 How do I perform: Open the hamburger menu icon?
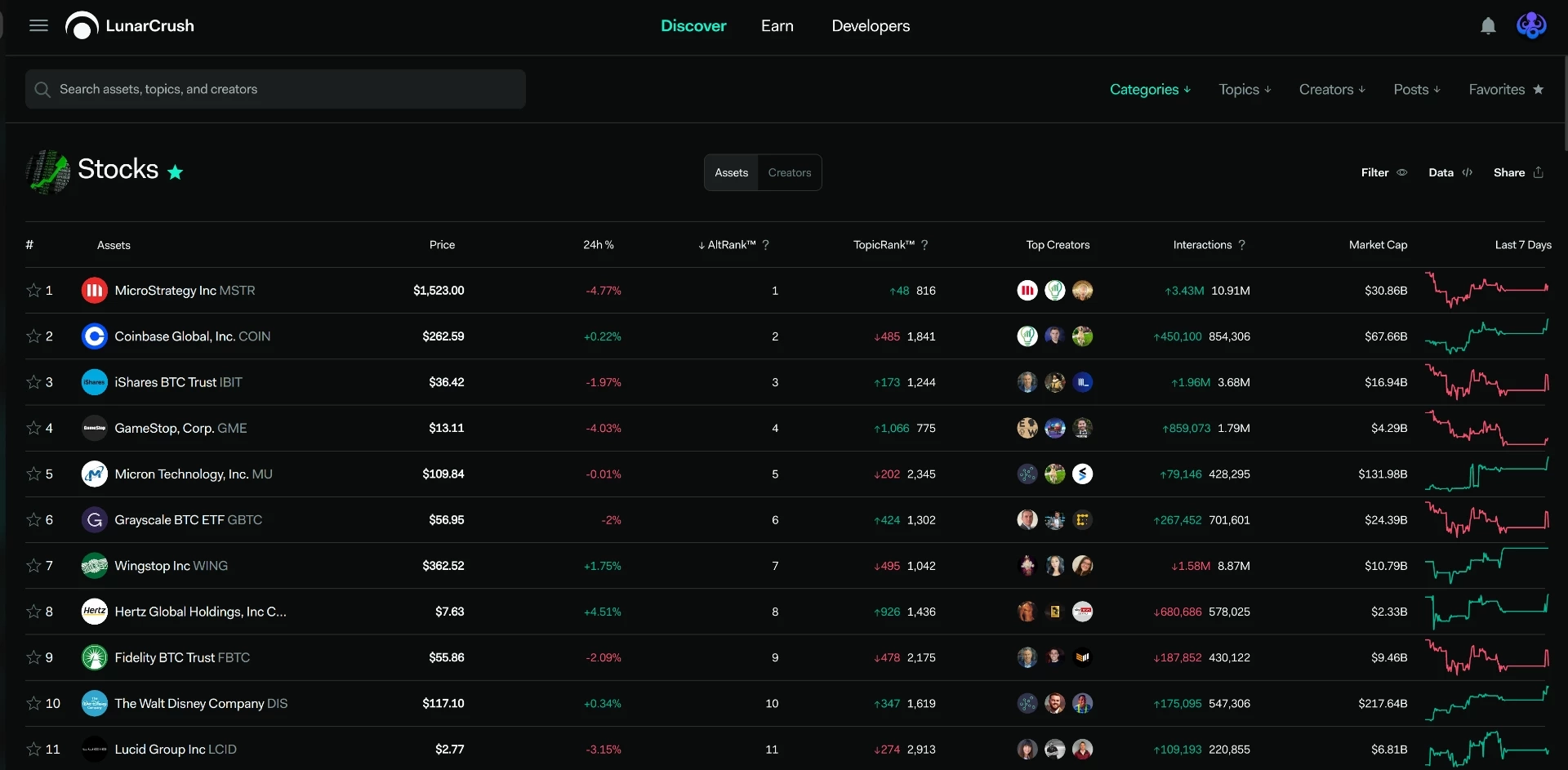point(38,25)
